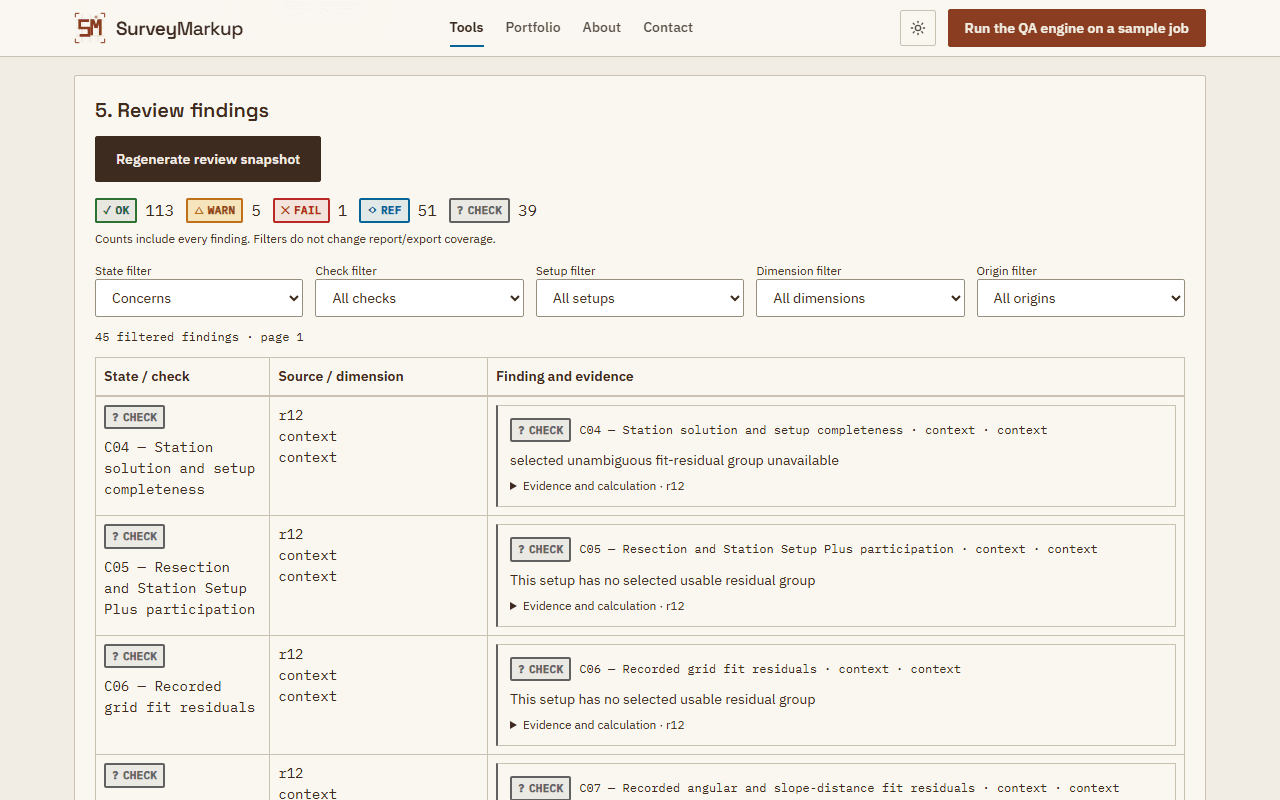1280x800 pixels.
Task: Click the OK count badge in the summary
Action: click(116, 210)
